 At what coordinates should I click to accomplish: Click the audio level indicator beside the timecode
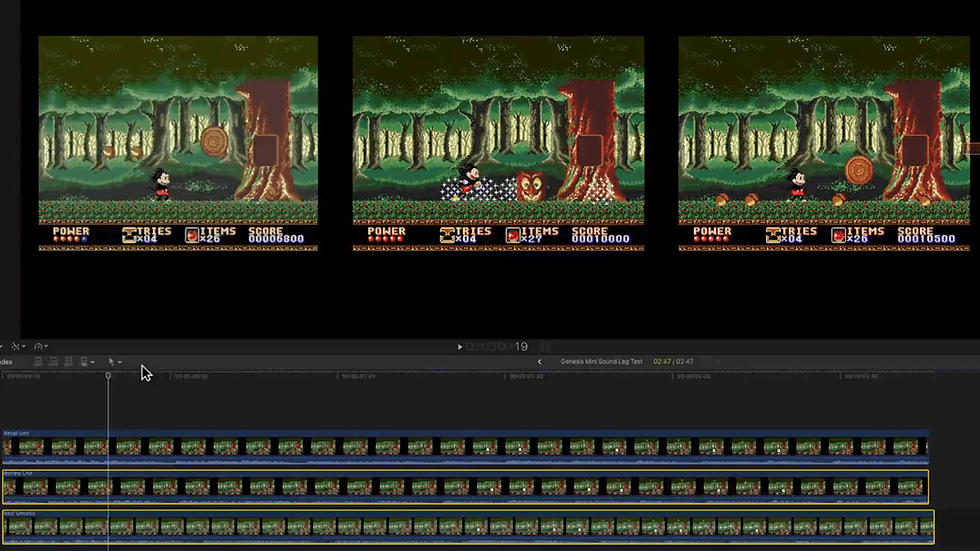tap(545, 347)
